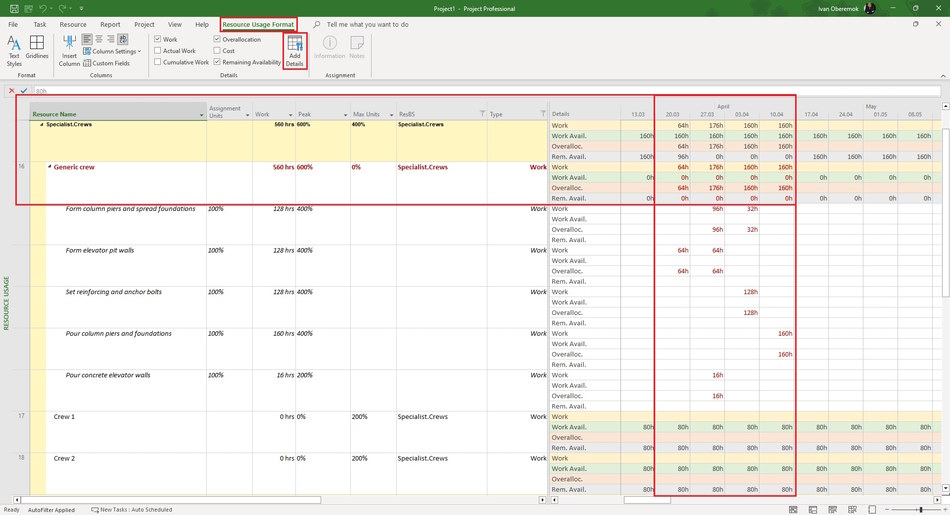Open the Help tab
The height and width of the screenshot is (515, 950).
point(202,24)
